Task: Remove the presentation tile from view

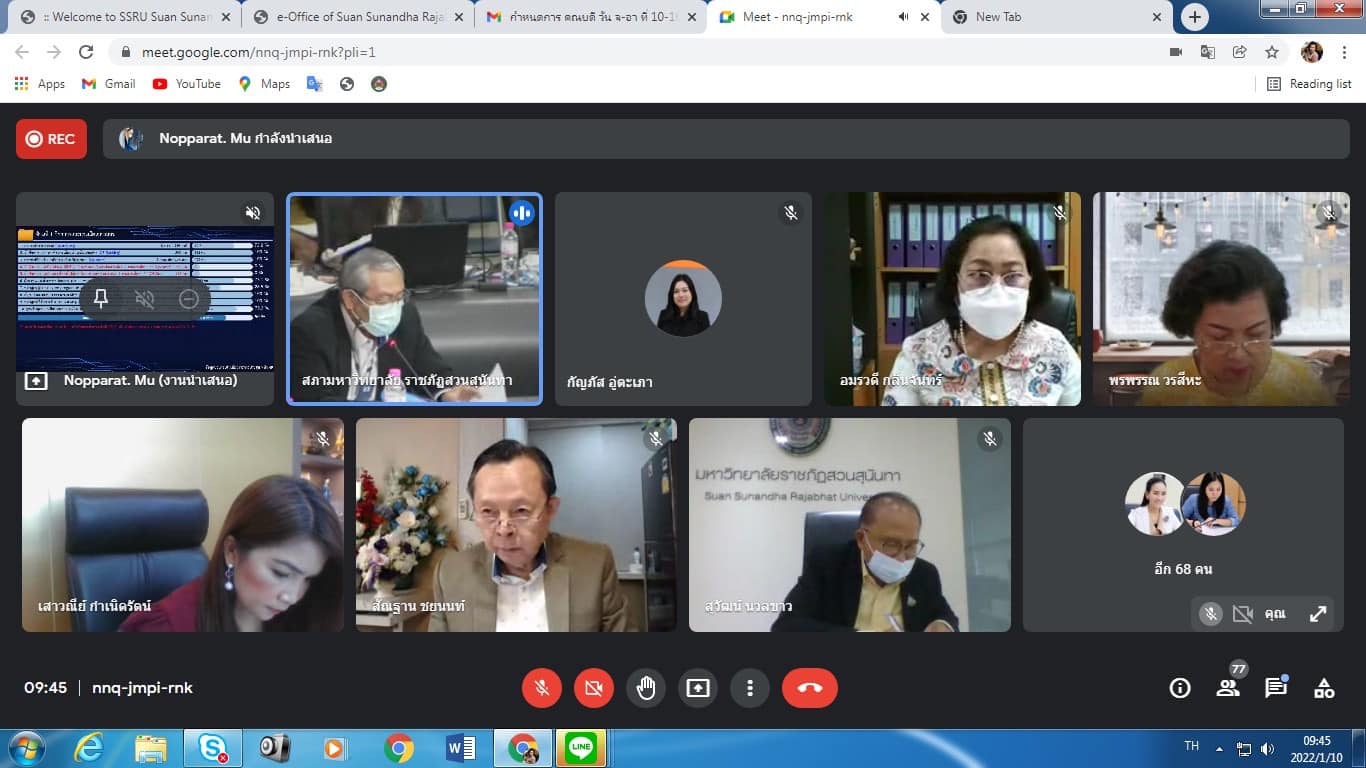Action: (189, 298)
